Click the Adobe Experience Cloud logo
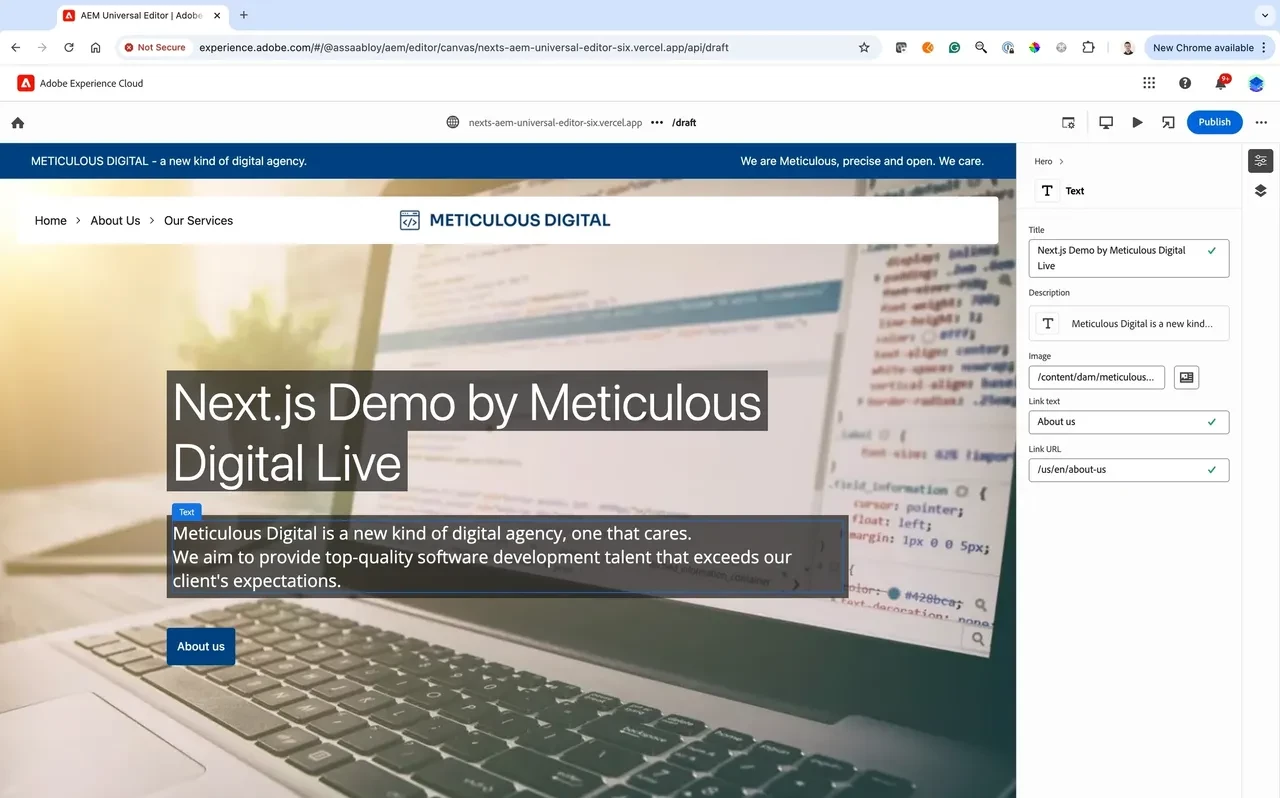Viewport: 1280px width, 798px height. (x=26, y=83)
